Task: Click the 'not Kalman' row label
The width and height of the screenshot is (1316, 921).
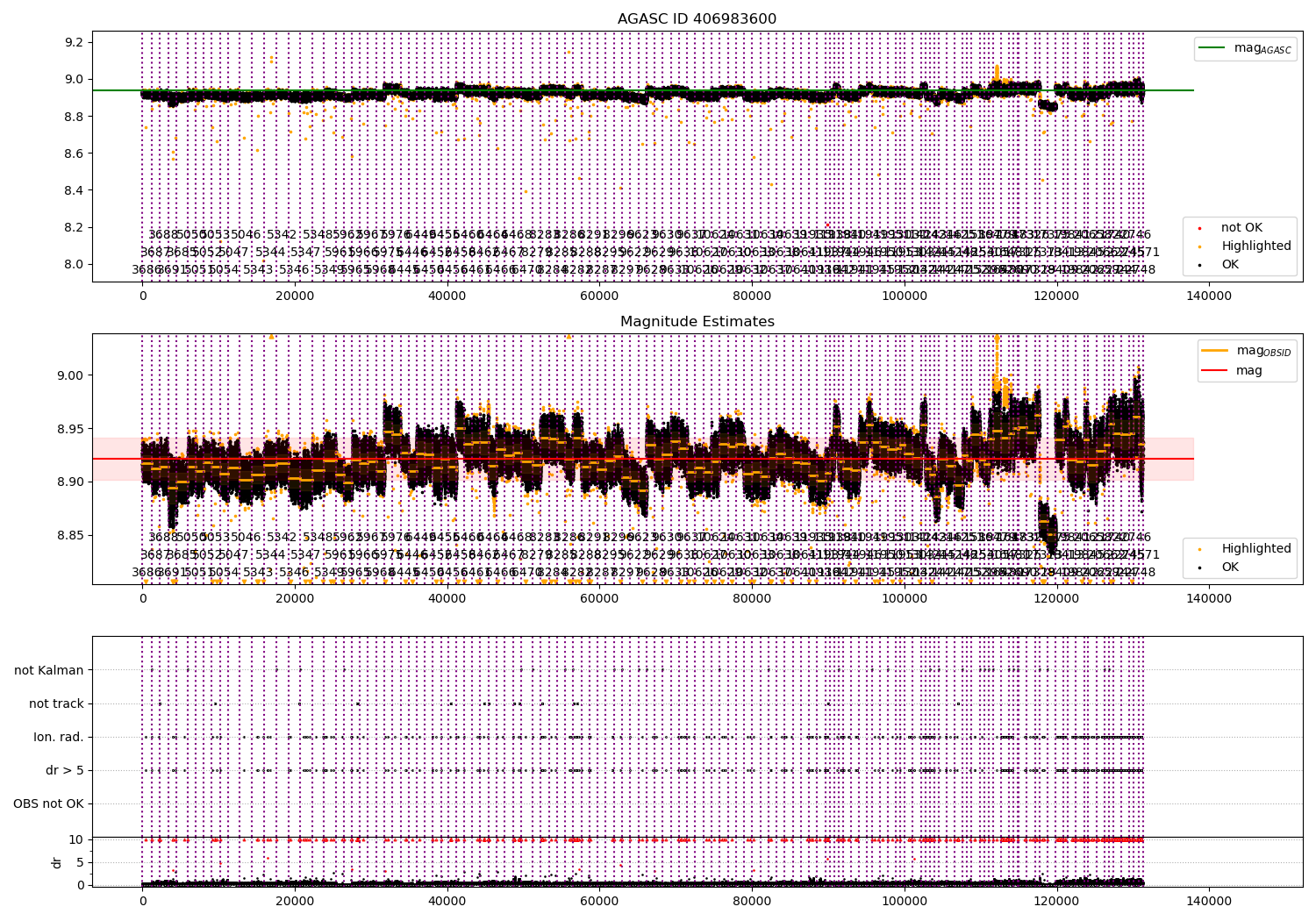Action: click(49, 670)
